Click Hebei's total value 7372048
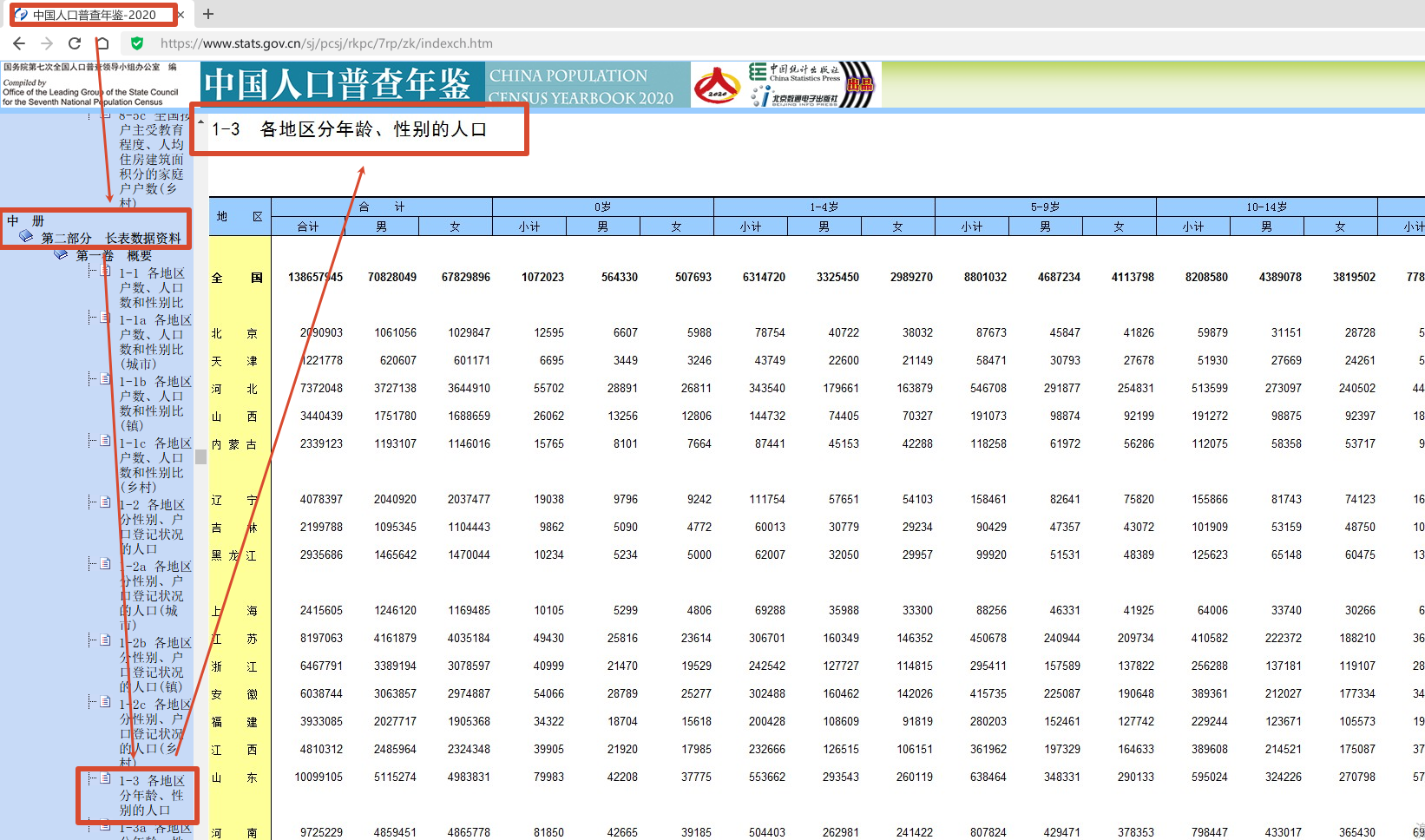This screenshot has height=840, width=1425. click(321, 389)
